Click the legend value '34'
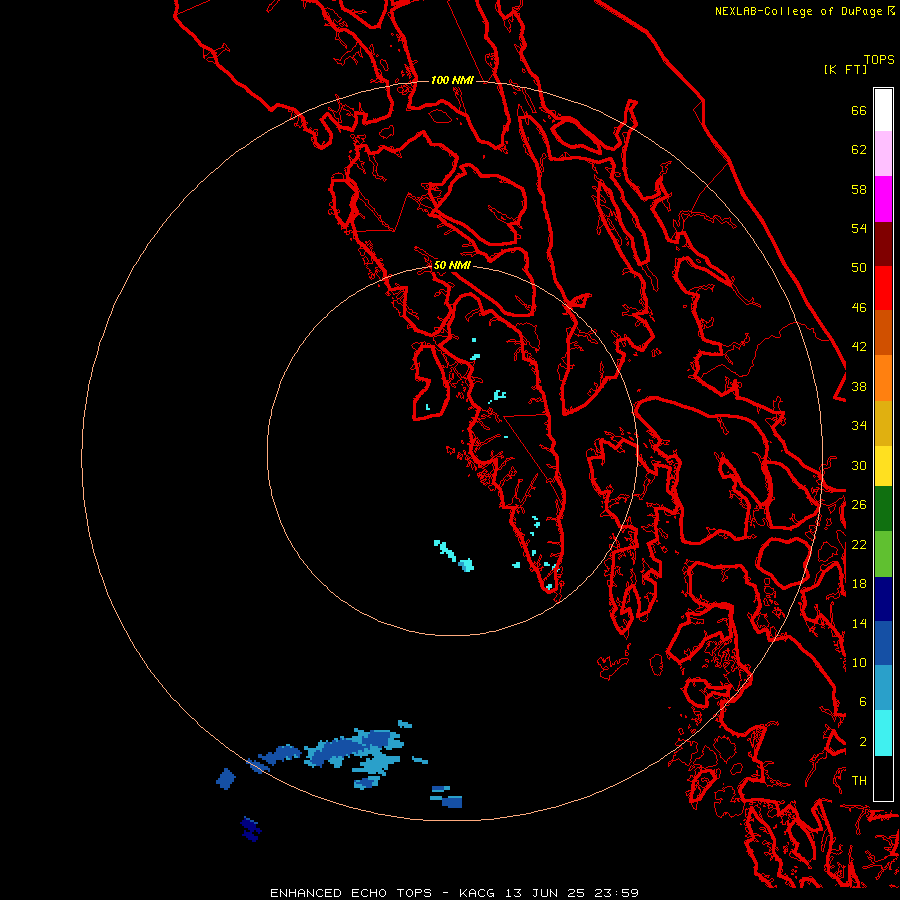 (x=859, y=426)
